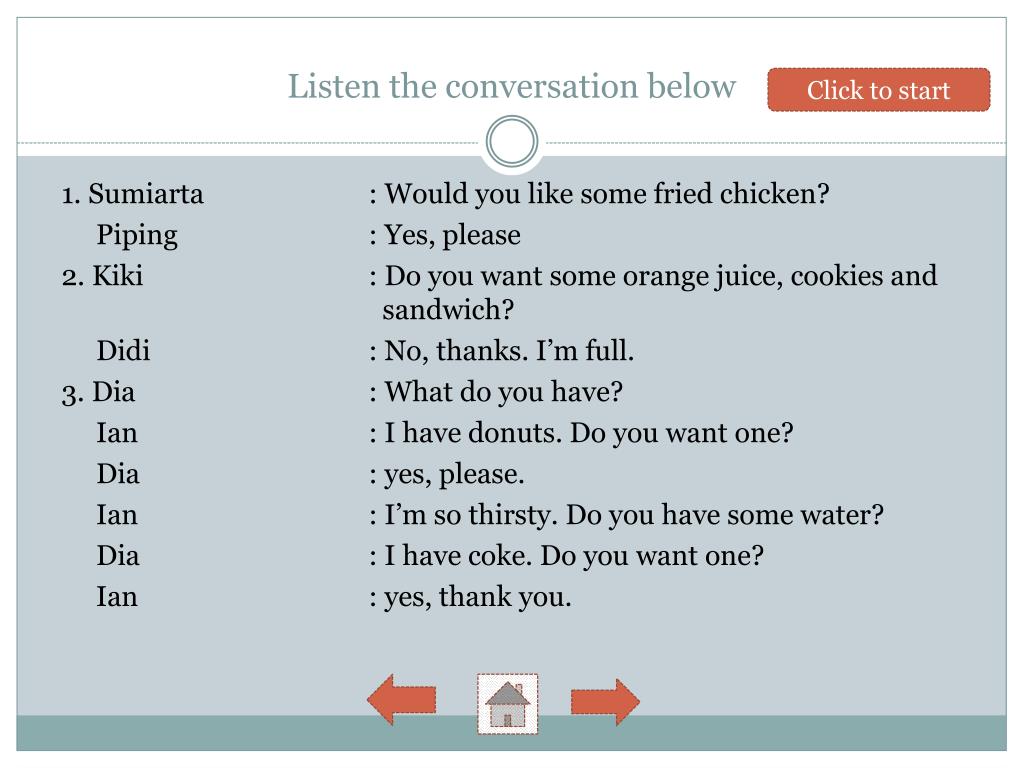Select the line 'No, thanks. I'm full.'
Image resolution: width=1024 pixels, height=768 pixels.
[509, 351]
